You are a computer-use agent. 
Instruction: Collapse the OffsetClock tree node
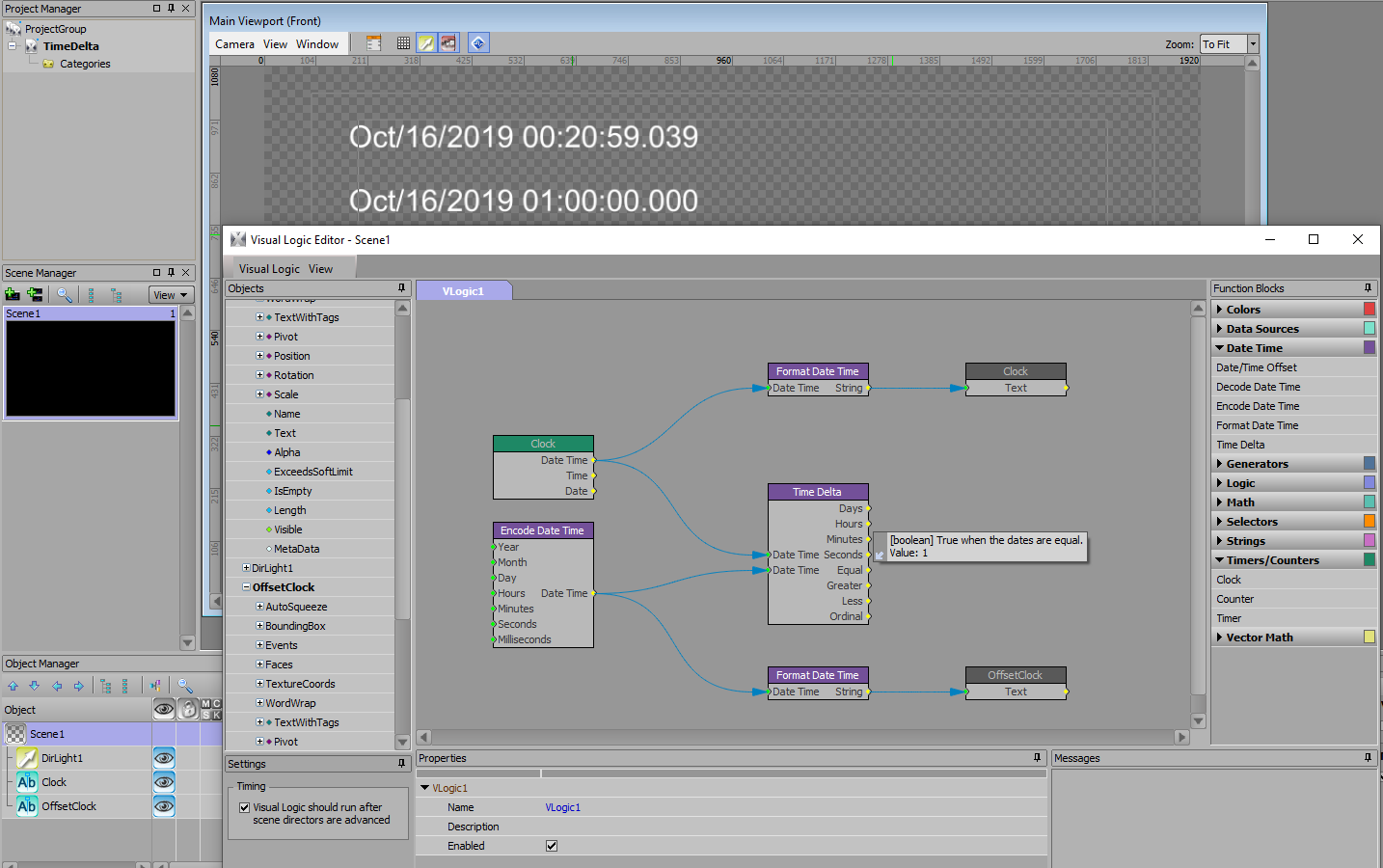246,587
